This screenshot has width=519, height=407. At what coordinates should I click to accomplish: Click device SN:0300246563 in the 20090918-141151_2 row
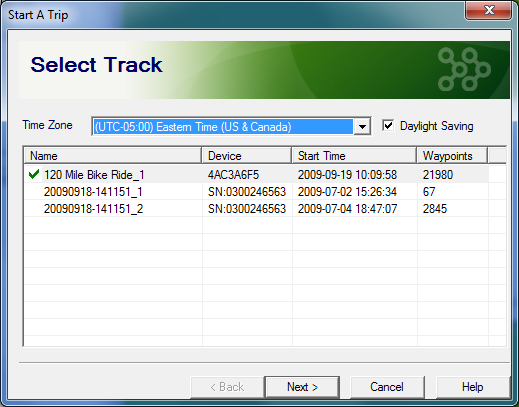tap(247, 209)
